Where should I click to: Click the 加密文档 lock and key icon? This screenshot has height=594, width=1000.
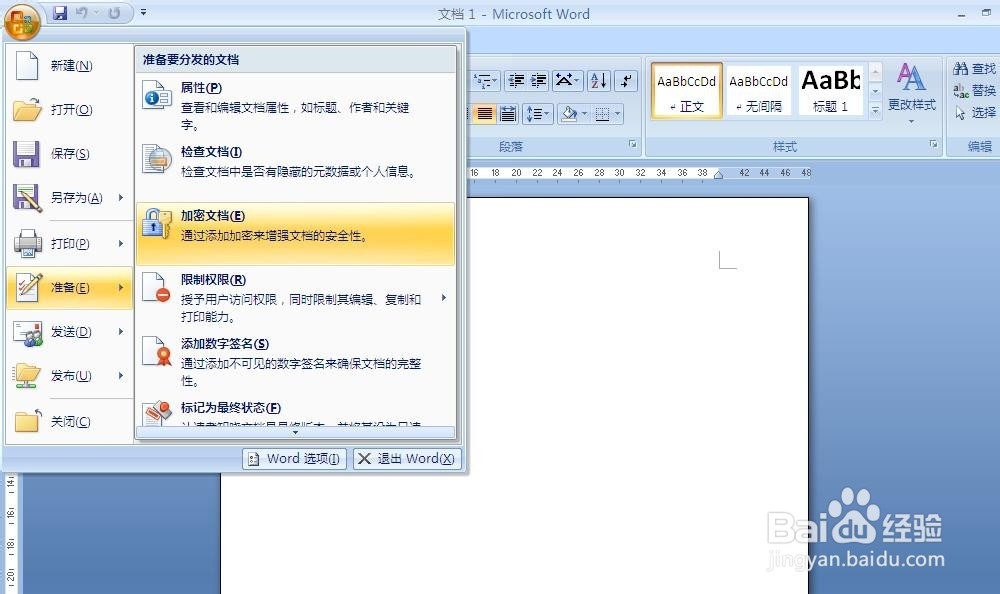coord(157,223)
